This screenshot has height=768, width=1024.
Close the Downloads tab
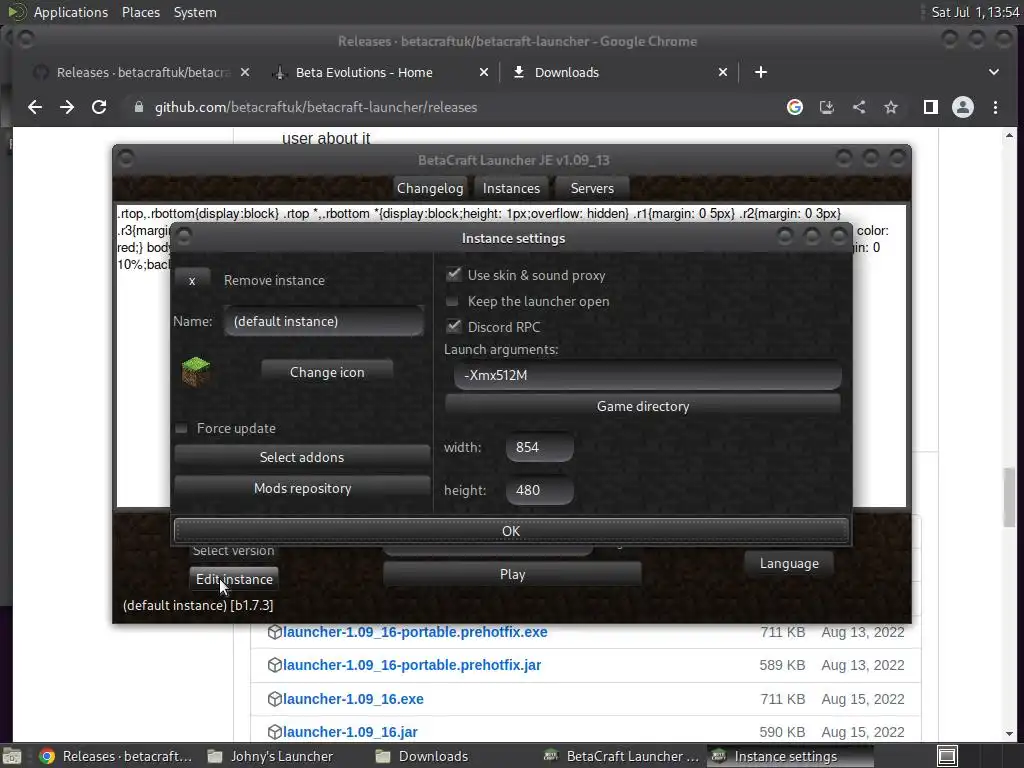723,72
